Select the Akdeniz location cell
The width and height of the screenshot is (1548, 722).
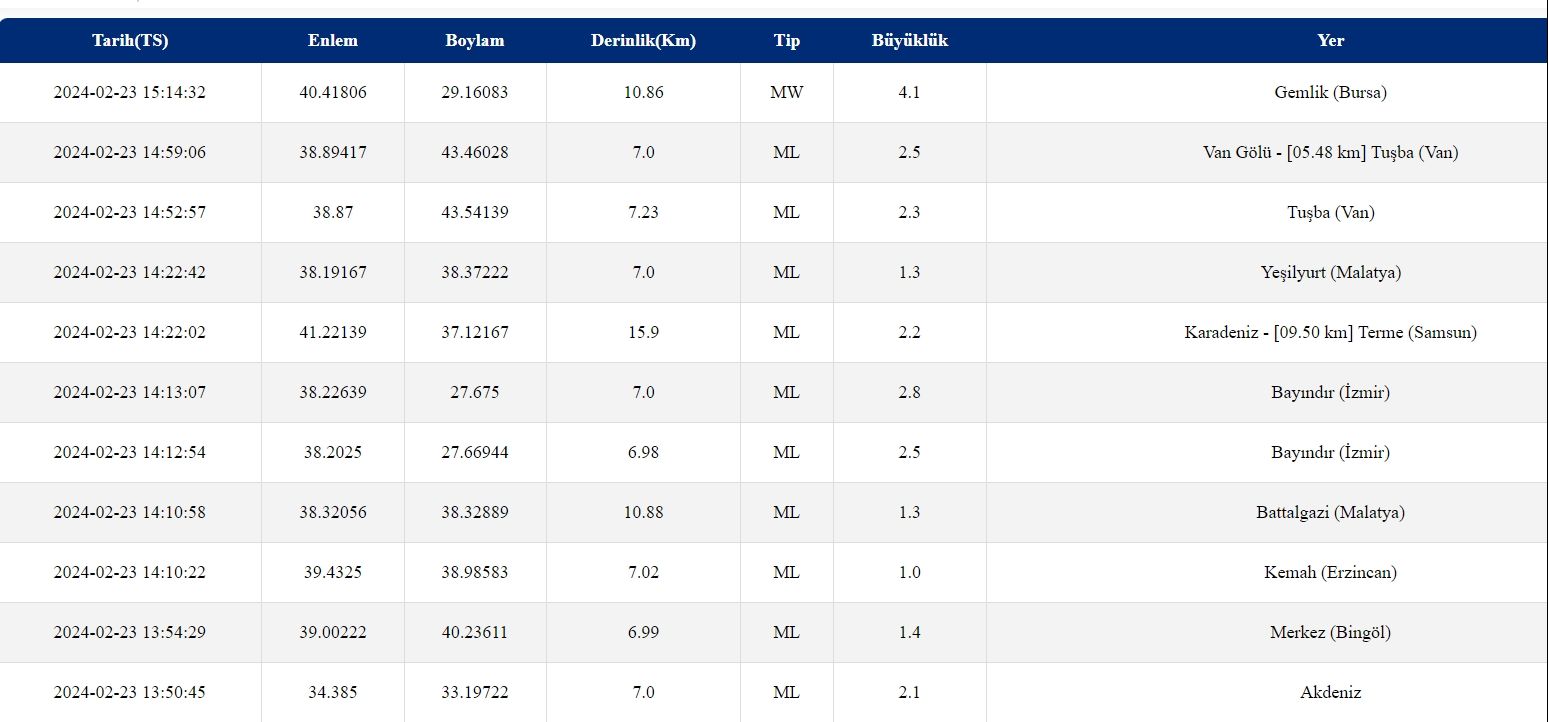(1330, 692)
